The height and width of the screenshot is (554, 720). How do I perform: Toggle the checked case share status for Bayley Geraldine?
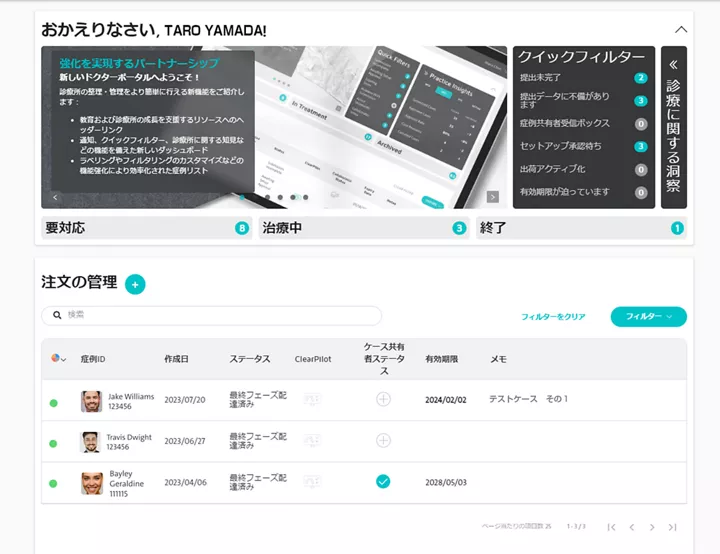click(x=383, y=482)
